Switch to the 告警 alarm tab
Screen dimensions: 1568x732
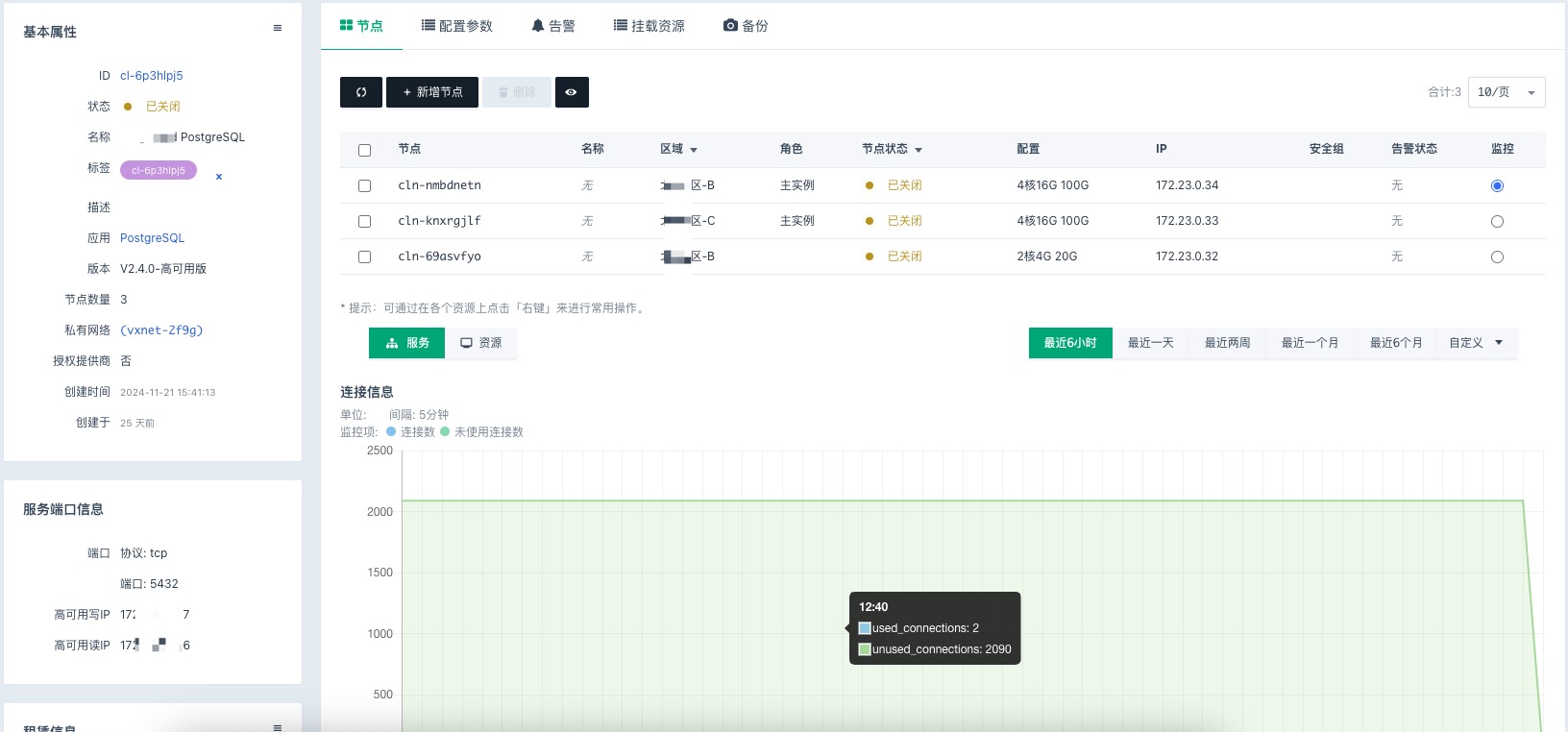553,26
